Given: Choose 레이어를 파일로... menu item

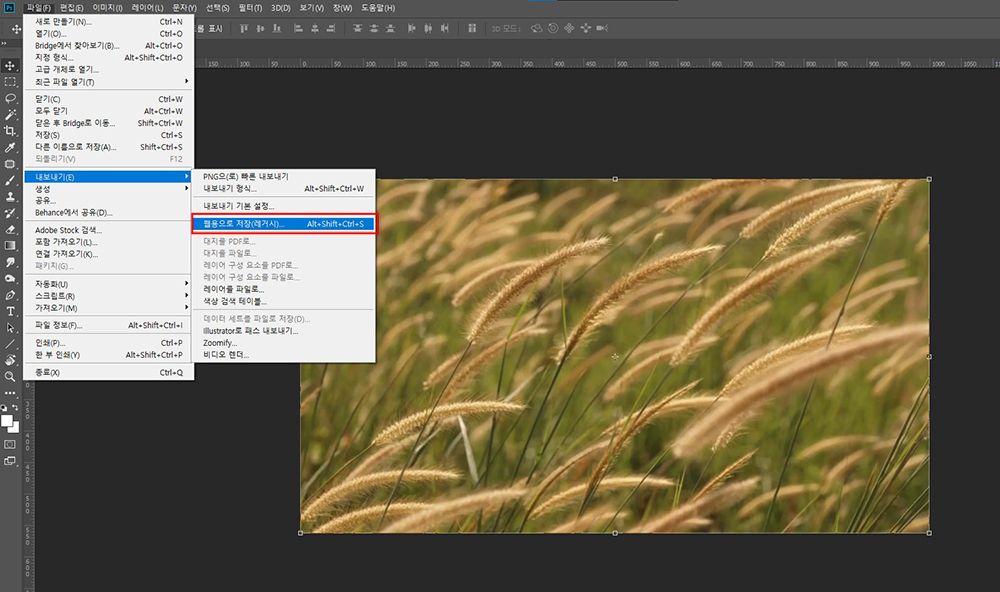Looking at the screenshot, I should [x=284, y=289].
